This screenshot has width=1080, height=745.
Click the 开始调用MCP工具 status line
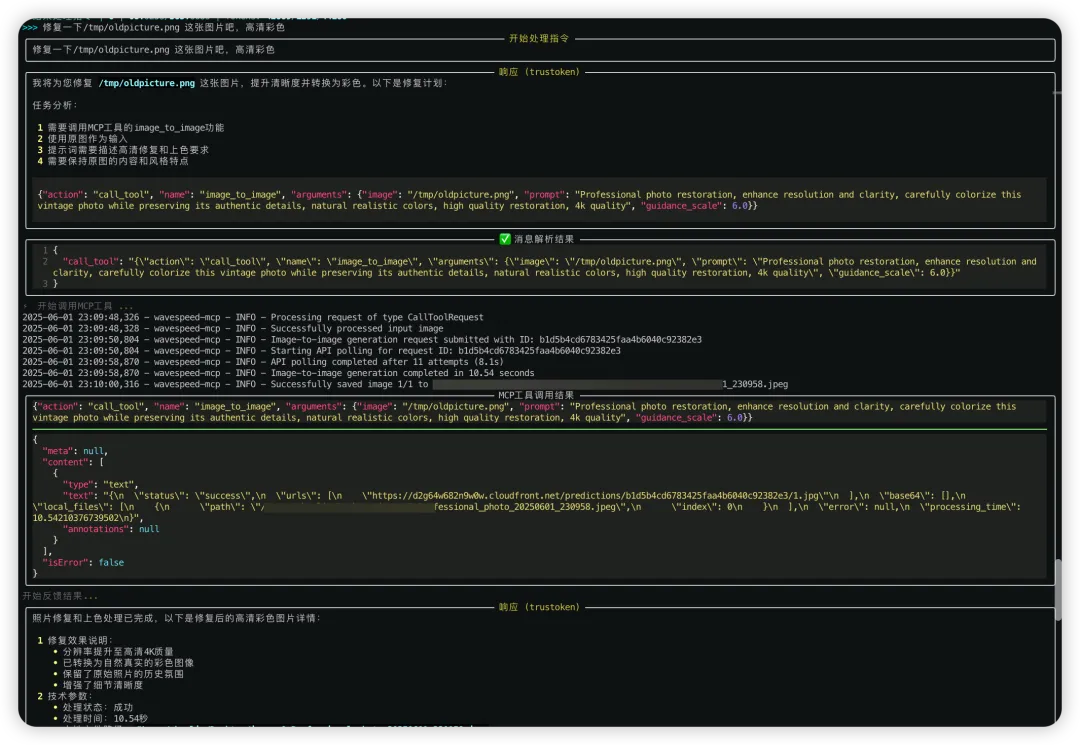(x=78, y=306)
